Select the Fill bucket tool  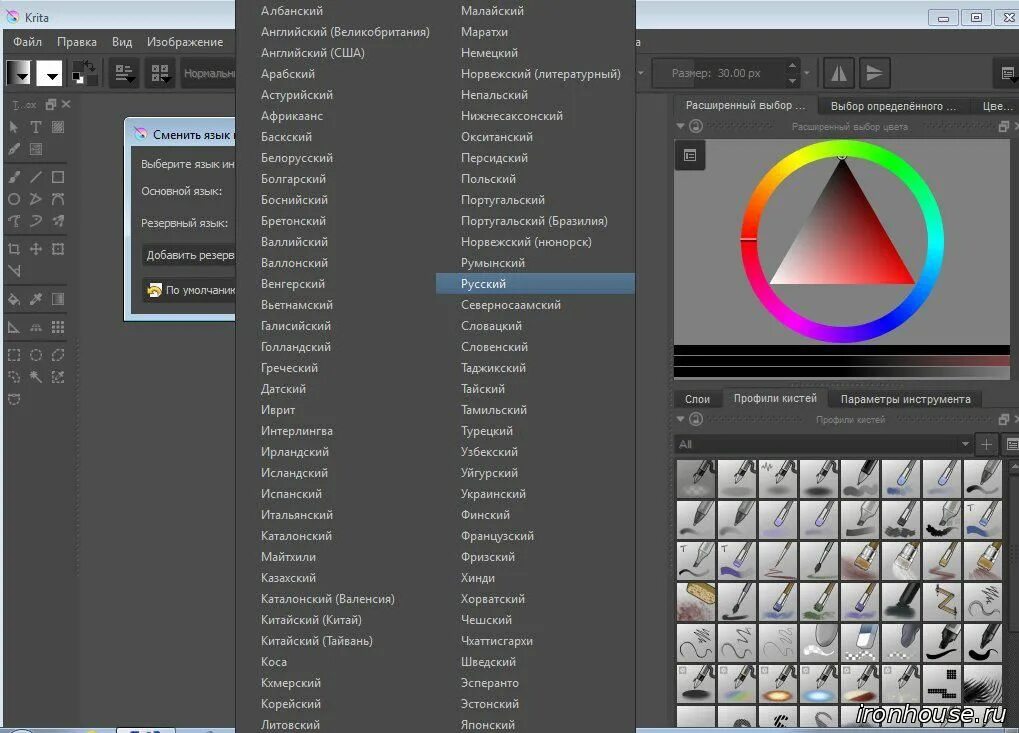[x=14, y=299]
